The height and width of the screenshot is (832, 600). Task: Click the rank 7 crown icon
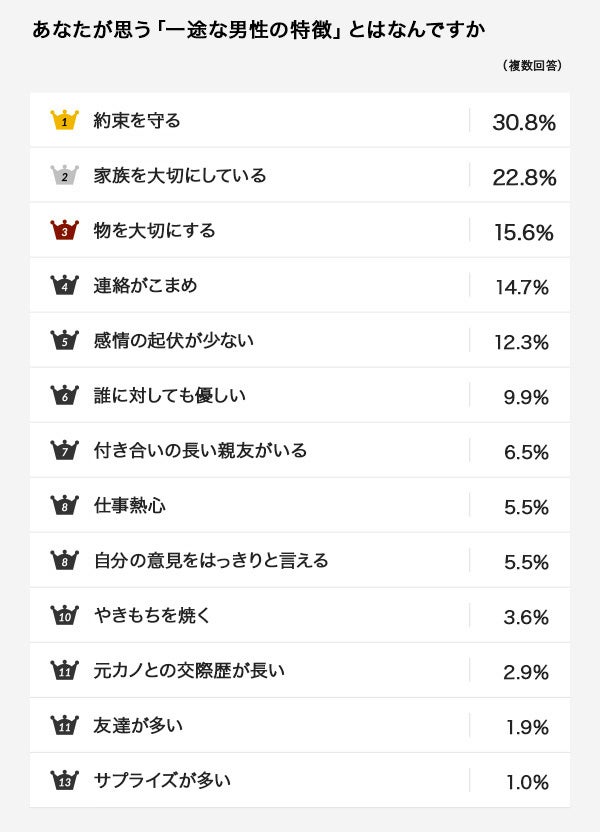click(x=64, y=451)
